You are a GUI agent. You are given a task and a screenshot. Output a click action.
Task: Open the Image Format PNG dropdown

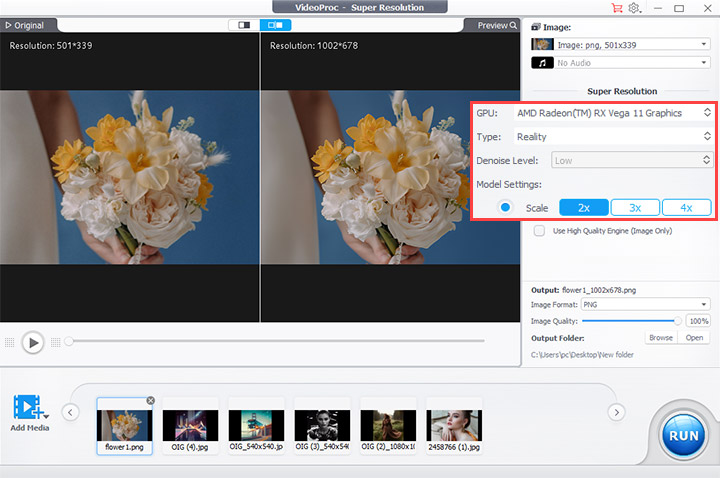pyautogui.click(x=646, y=304)
